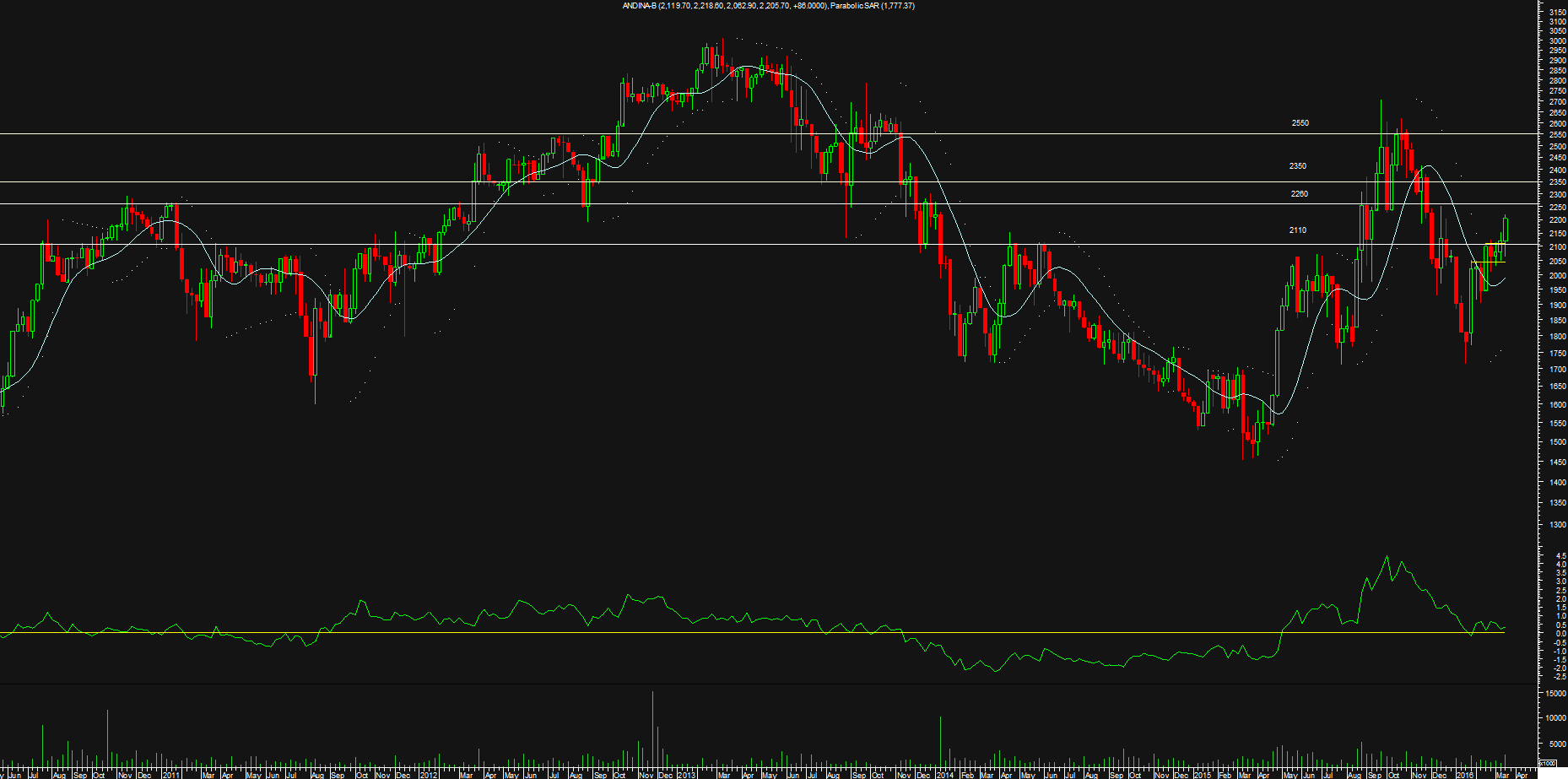
Task: Click the 2012 year label on time axis
Action: tap(429, 775)
